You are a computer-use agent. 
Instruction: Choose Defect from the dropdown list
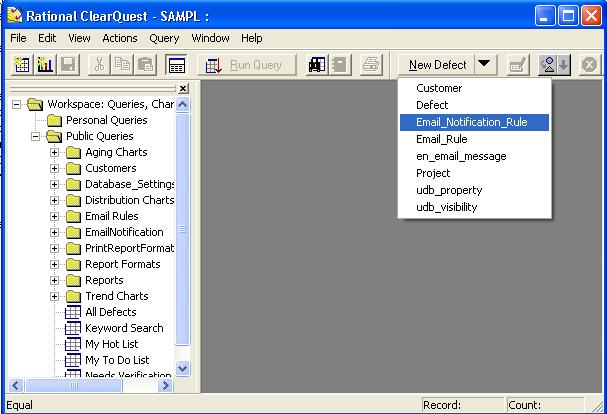tap(474, 105)
